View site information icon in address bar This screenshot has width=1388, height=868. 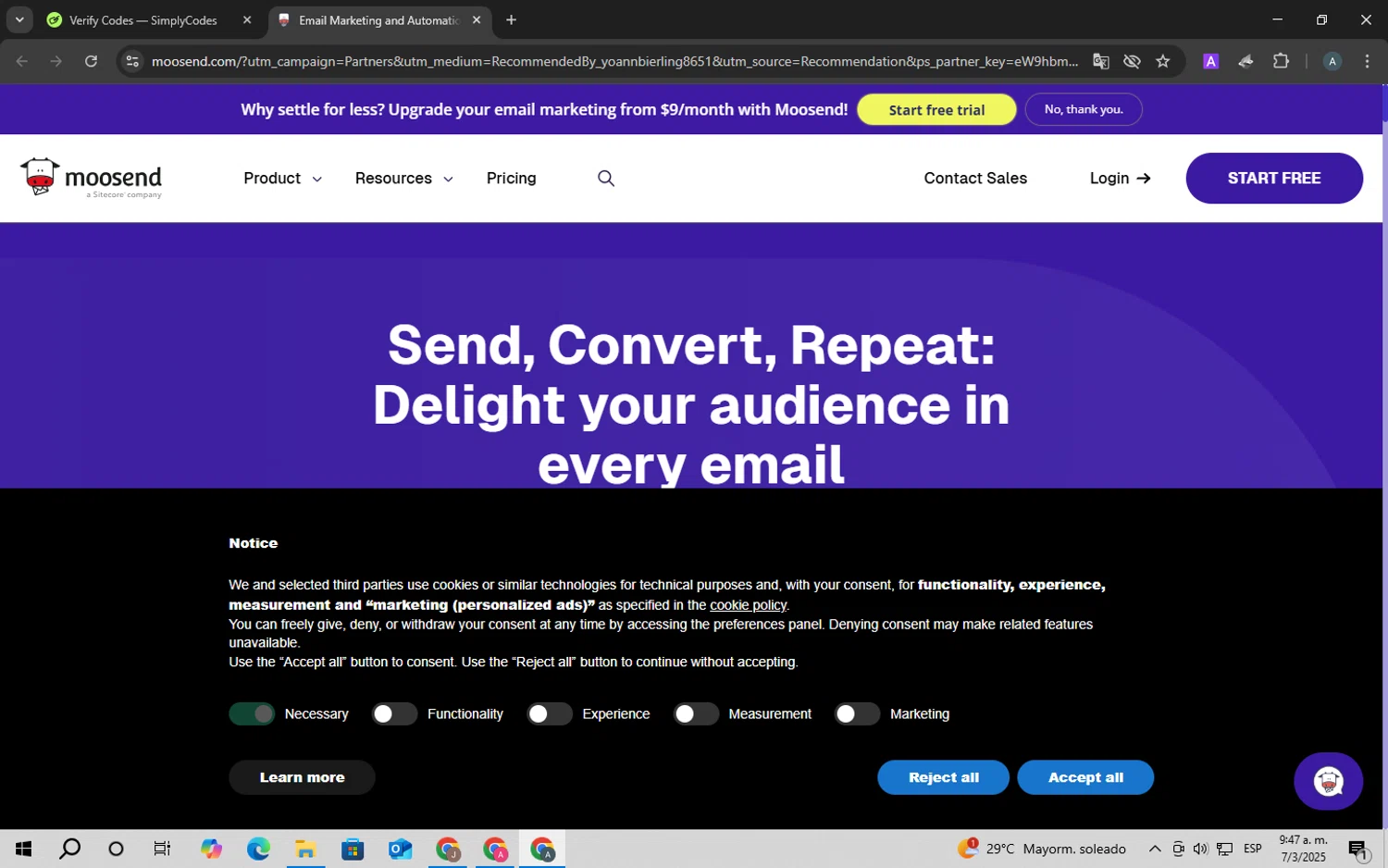(x=132, y=61)
